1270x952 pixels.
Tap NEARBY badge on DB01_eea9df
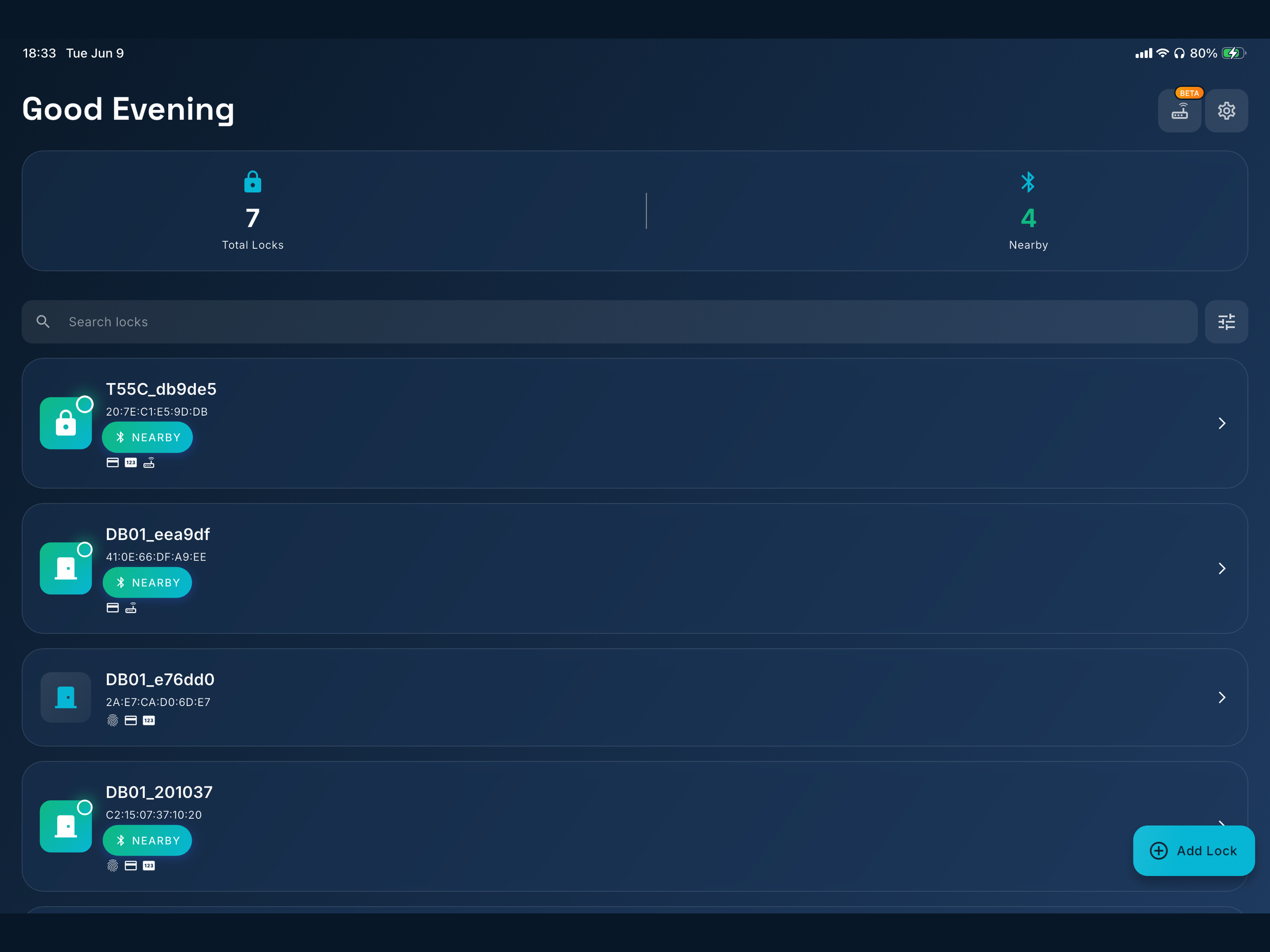point(147,583)
